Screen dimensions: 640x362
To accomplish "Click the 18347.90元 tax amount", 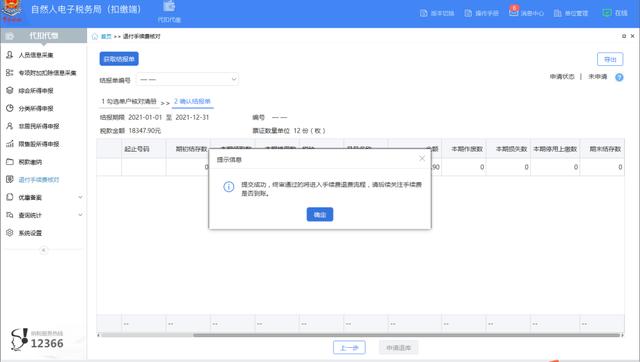I will tap(144, 131).
